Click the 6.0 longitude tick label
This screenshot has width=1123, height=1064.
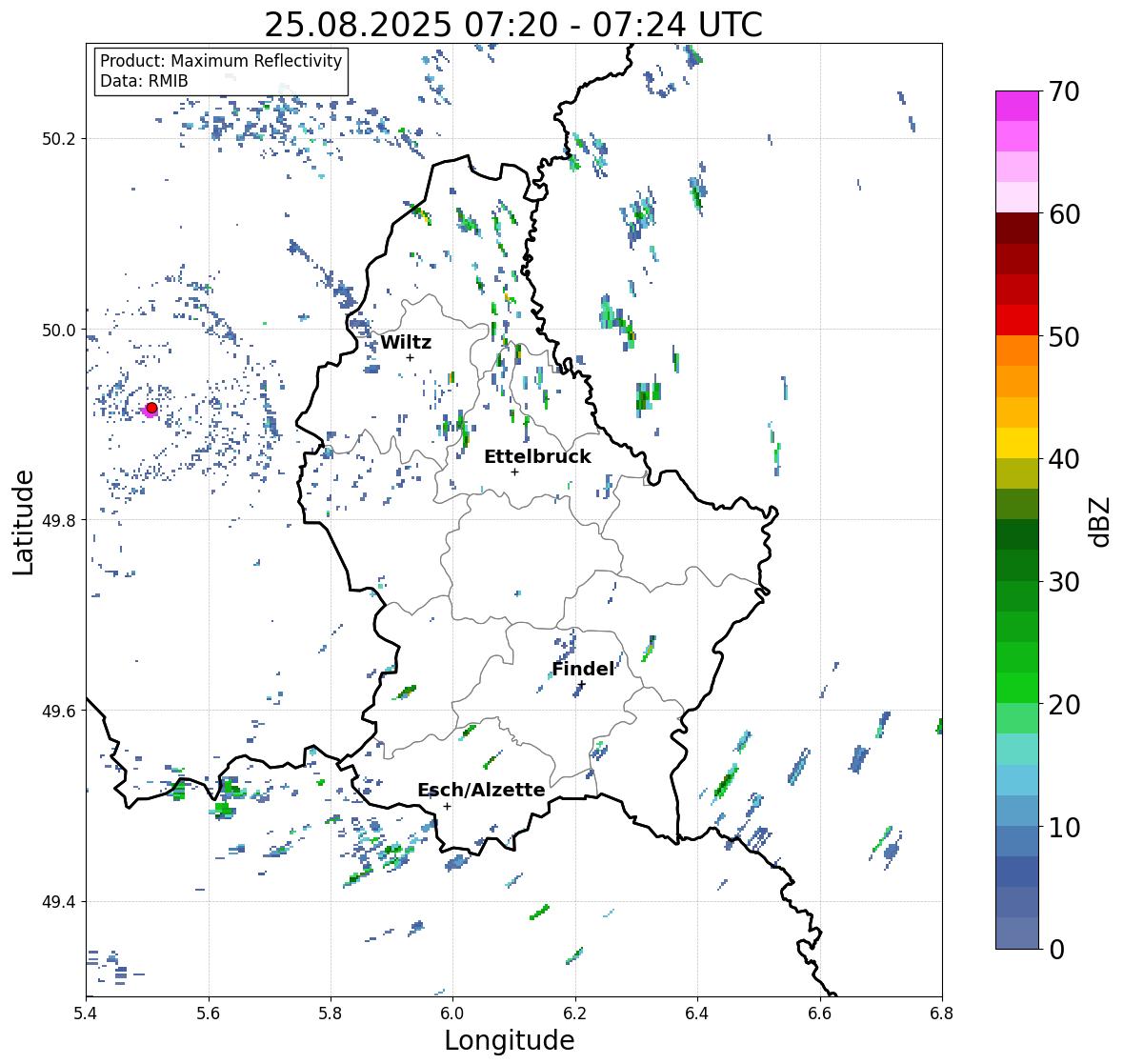point(452,1013)
